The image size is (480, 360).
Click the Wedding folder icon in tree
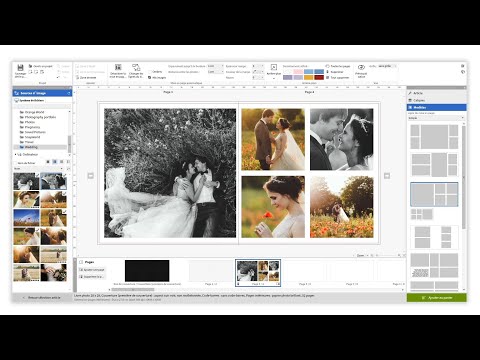tap(22, 147)
